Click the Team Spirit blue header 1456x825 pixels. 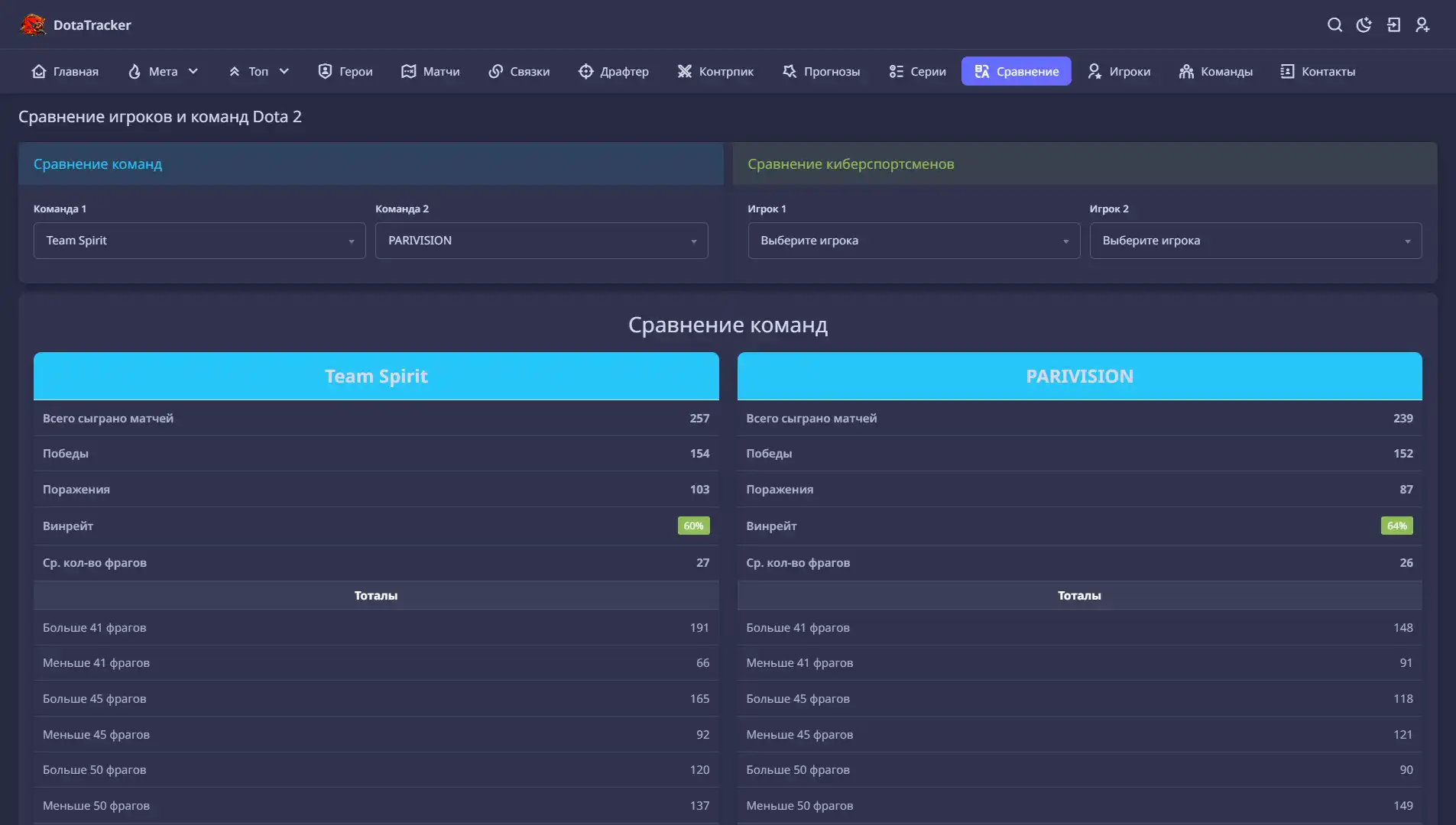[x=376, y=376]
